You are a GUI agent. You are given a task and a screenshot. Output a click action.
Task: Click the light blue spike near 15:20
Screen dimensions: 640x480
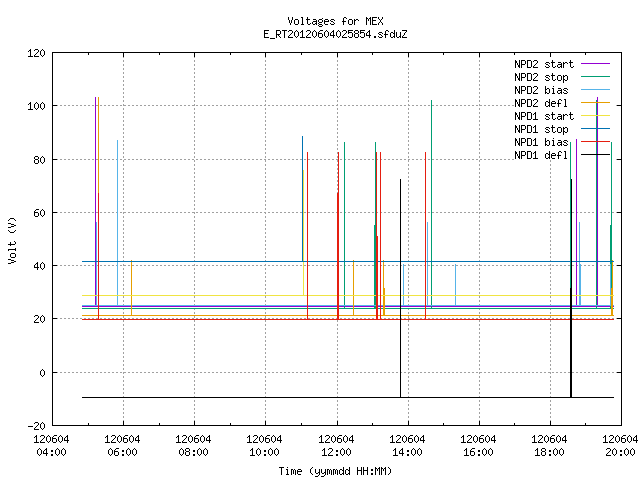456,285
